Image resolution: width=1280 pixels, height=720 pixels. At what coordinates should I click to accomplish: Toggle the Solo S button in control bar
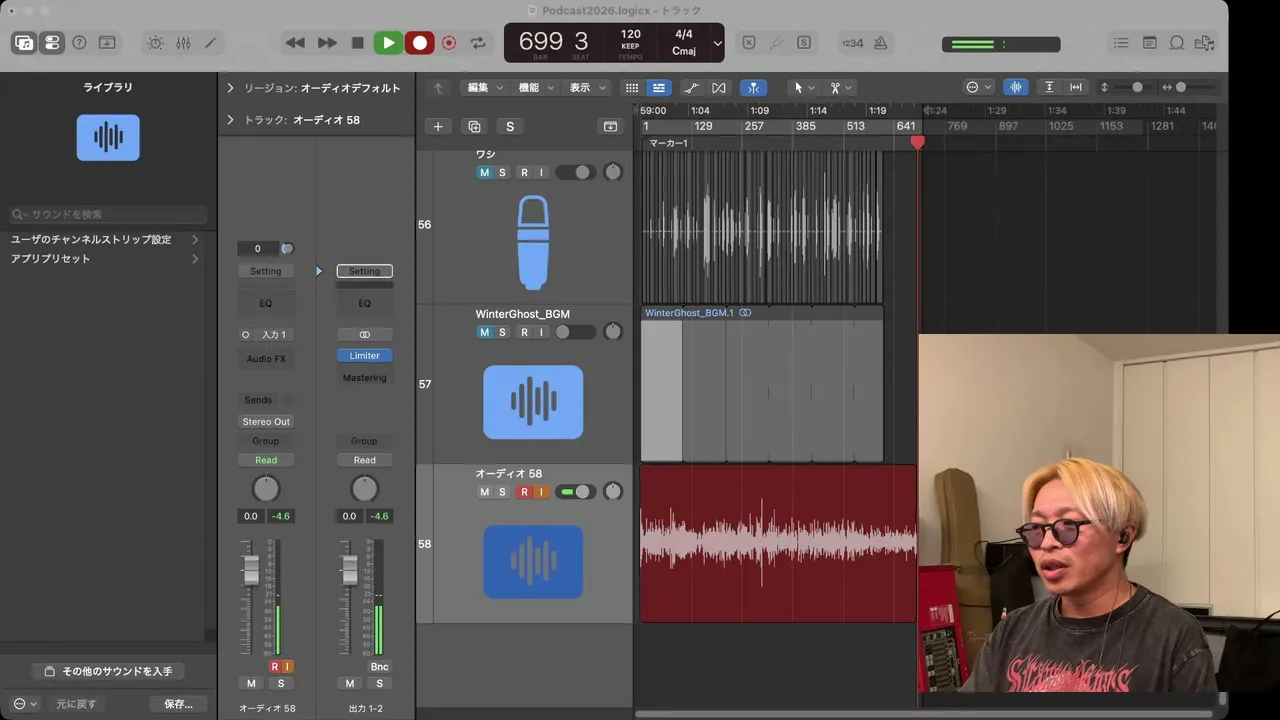(804, 43)
